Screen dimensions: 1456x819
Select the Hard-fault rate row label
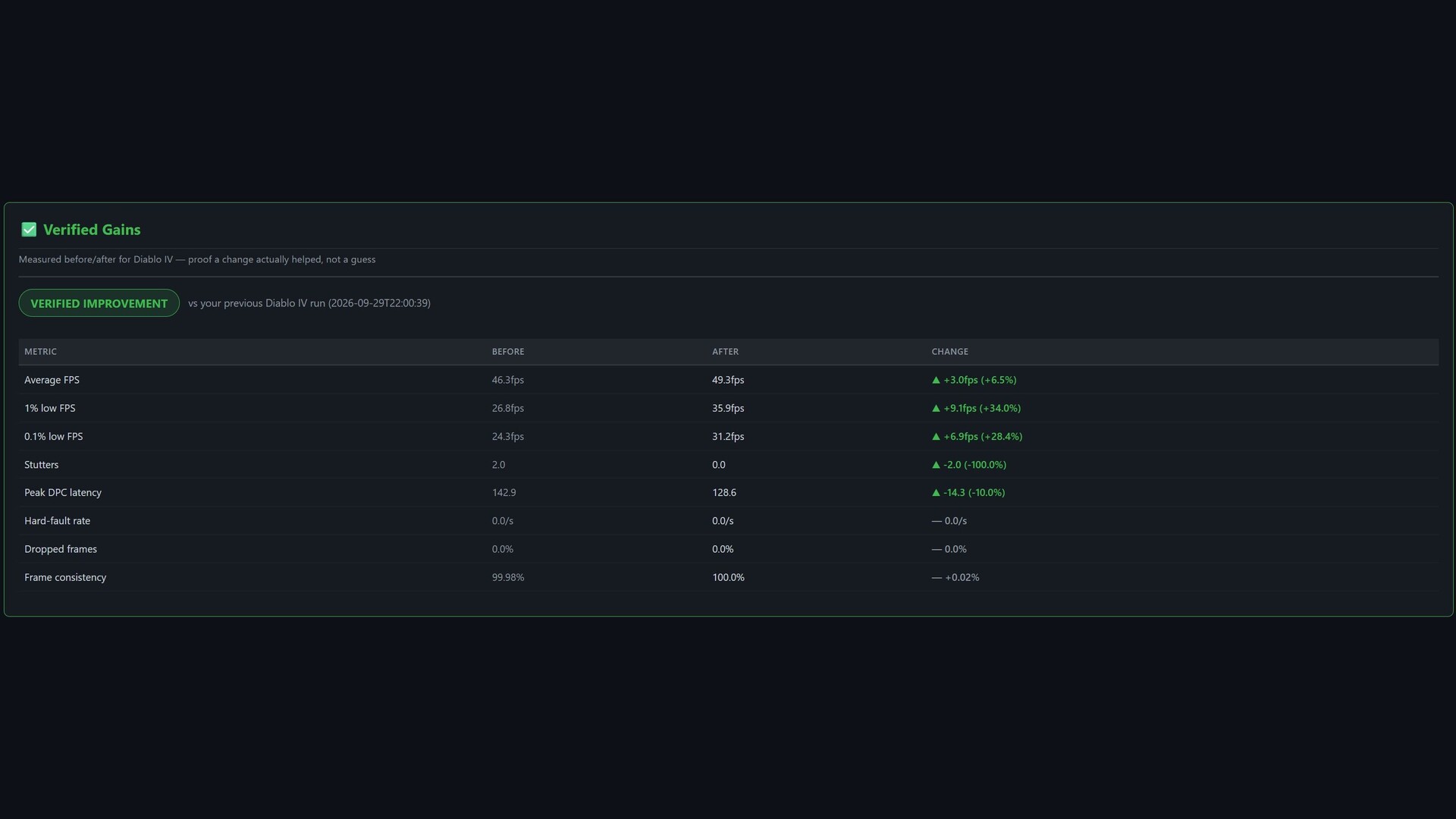(x=57, y=521)
